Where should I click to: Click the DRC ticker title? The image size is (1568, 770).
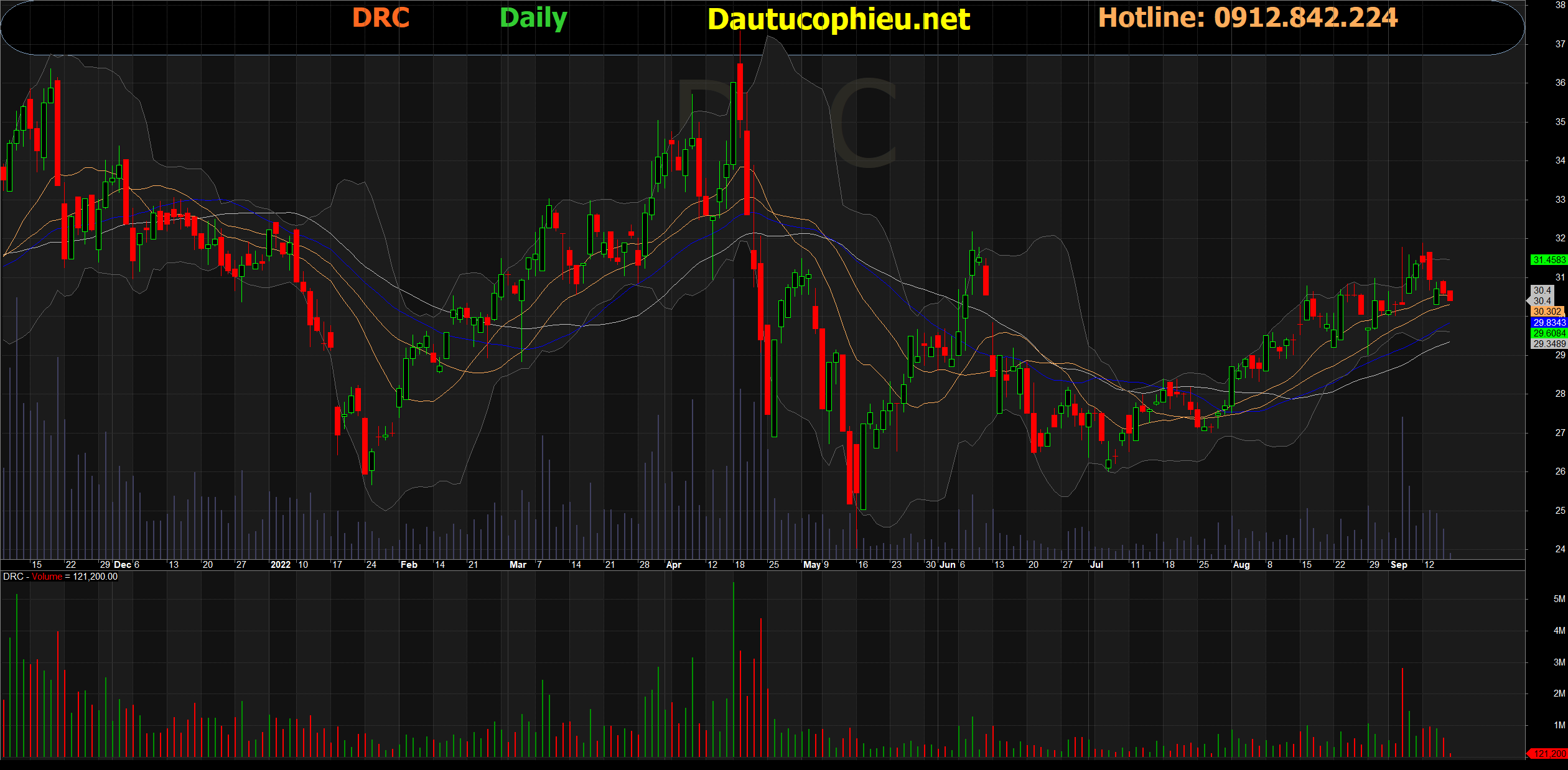[381, 18]
